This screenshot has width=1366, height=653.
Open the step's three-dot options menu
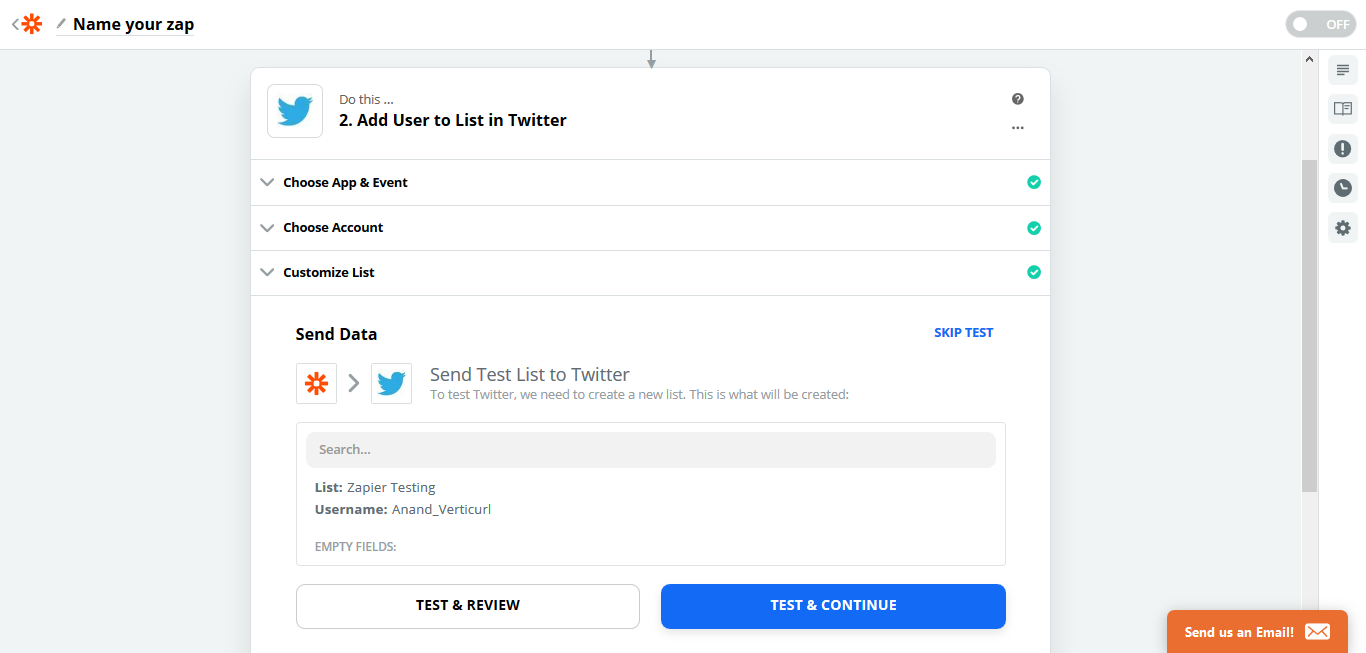pos(1018,128)
